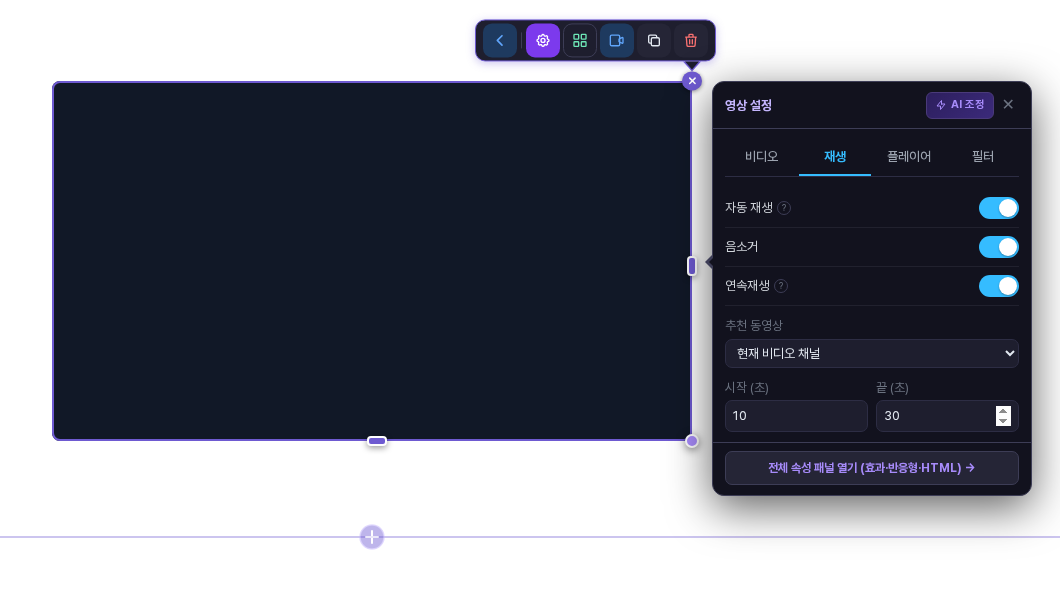1060x600 pixels.
Task: Select the dark video block
Action: click(372, 261)
